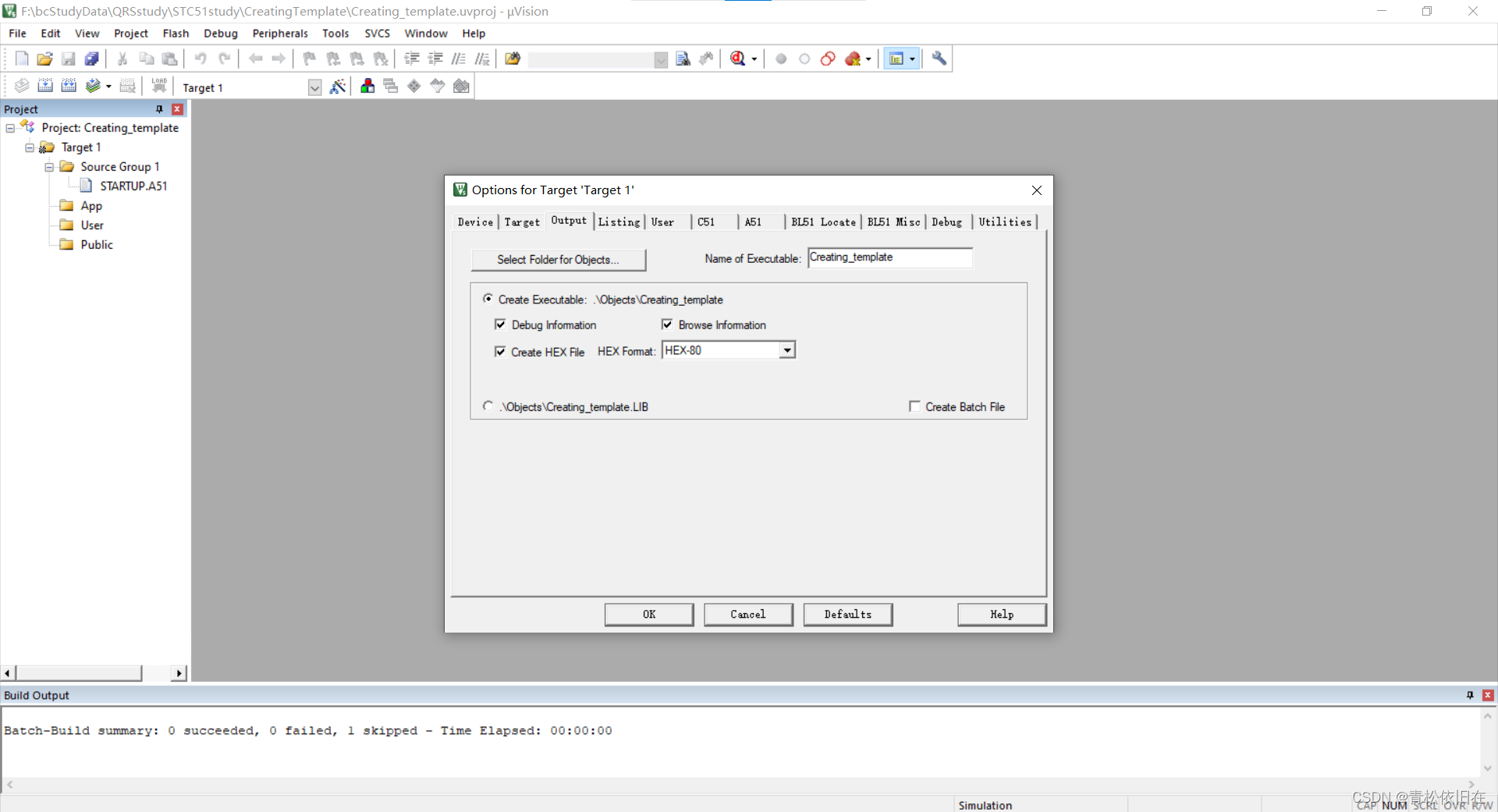Open the Peripherals menu
This screenshot has width=1498, height=812.
[x=280, y=34]
